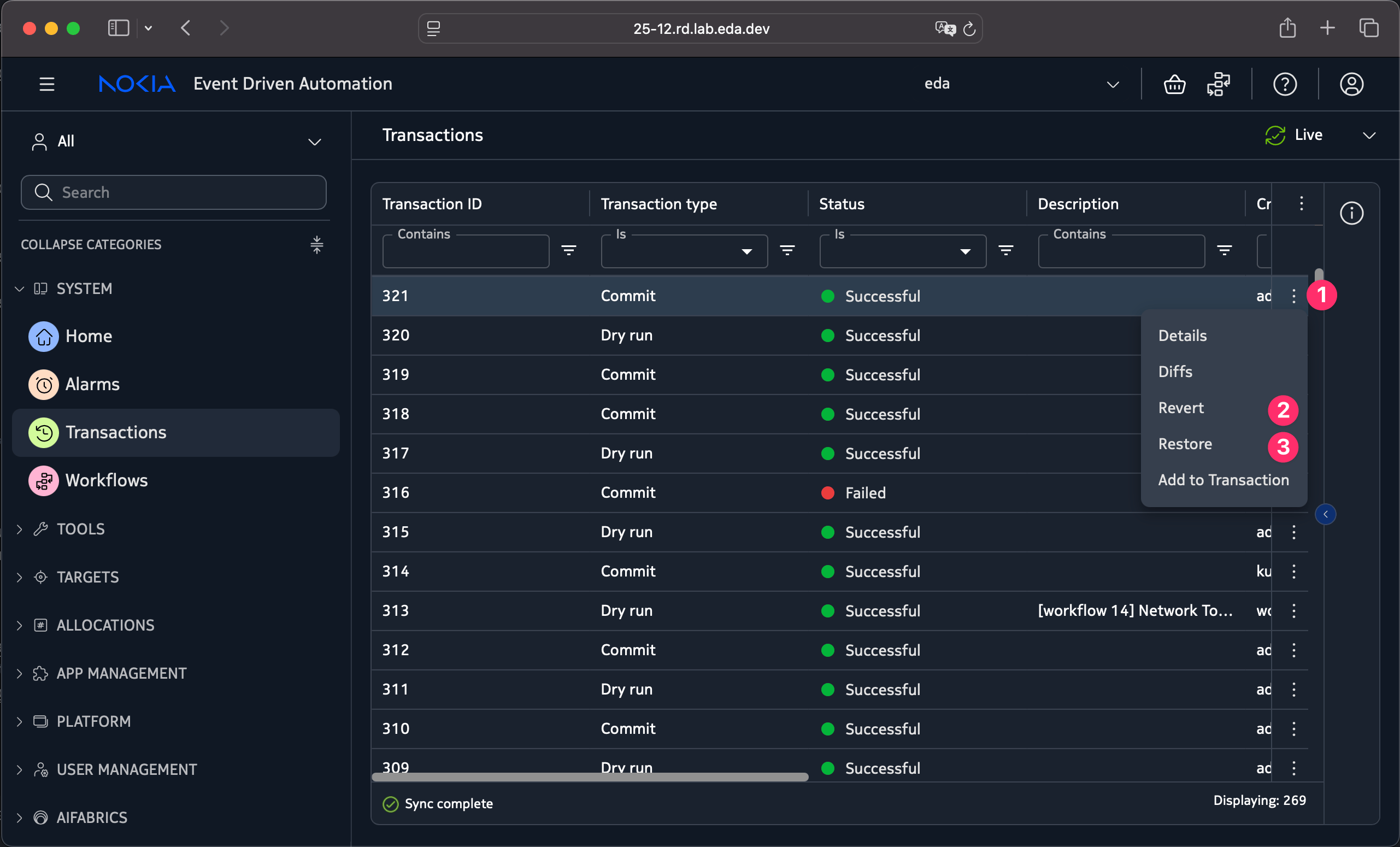Viewport: 1400px width, 847px height.
Task: Click the information panel icon
Action: click(x=1351, y=214)
